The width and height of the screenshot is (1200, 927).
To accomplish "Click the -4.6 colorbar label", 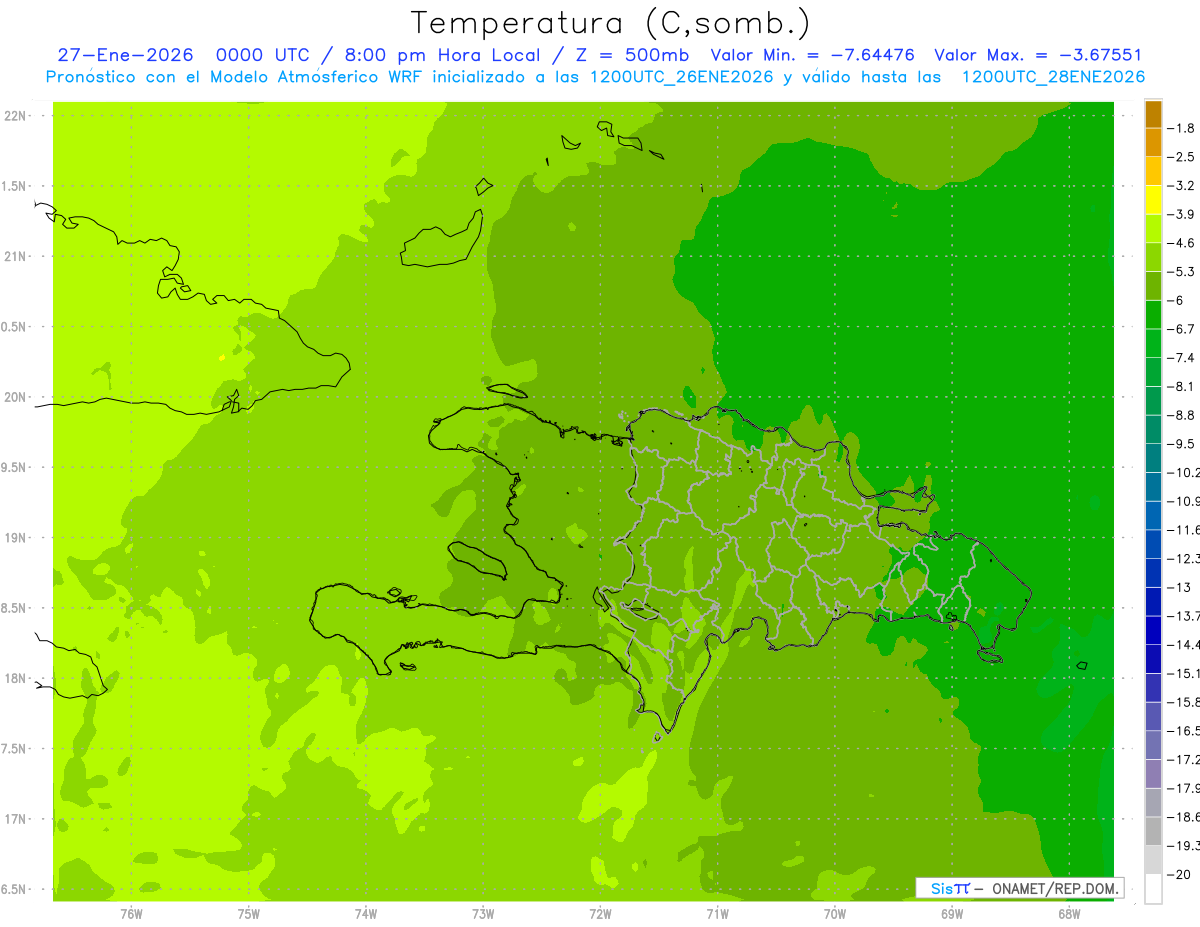I will 1183,243.
